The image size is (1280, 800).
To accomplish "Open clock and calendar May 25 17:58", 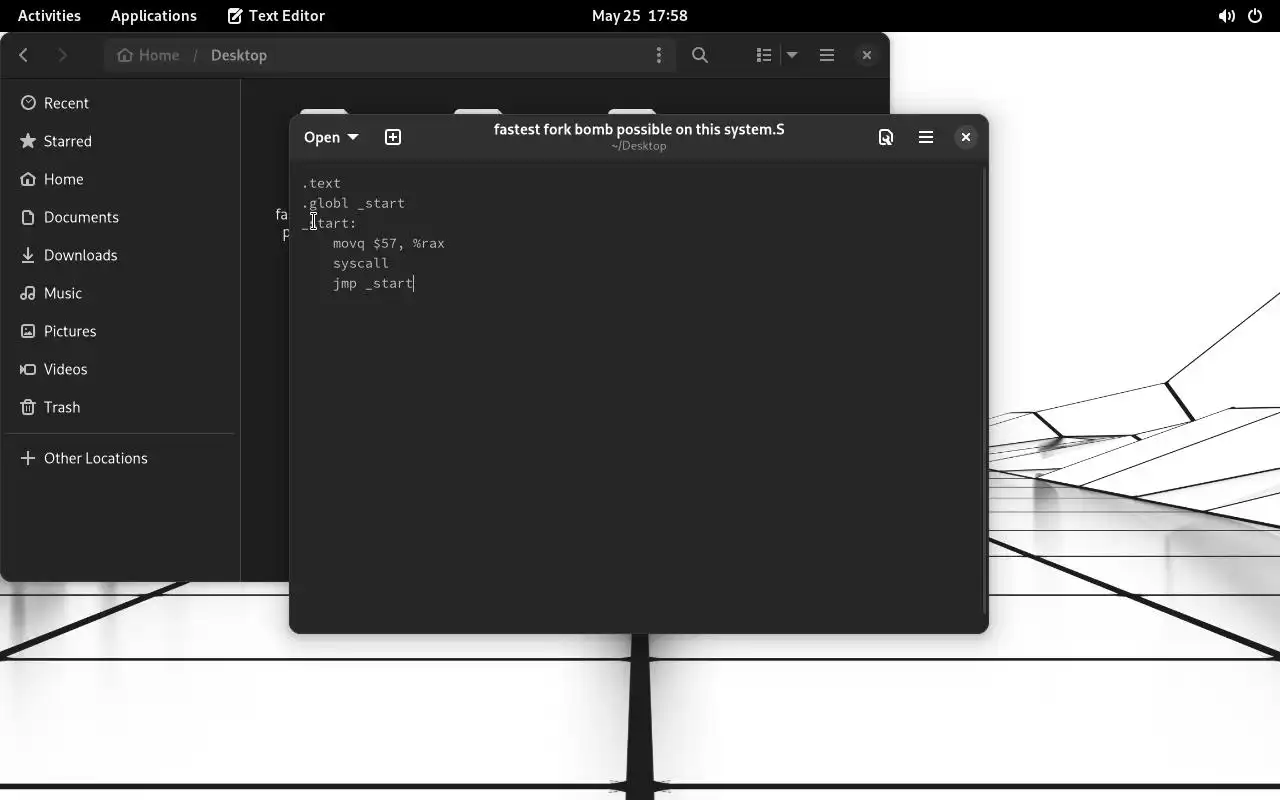I will coord(639,15).
